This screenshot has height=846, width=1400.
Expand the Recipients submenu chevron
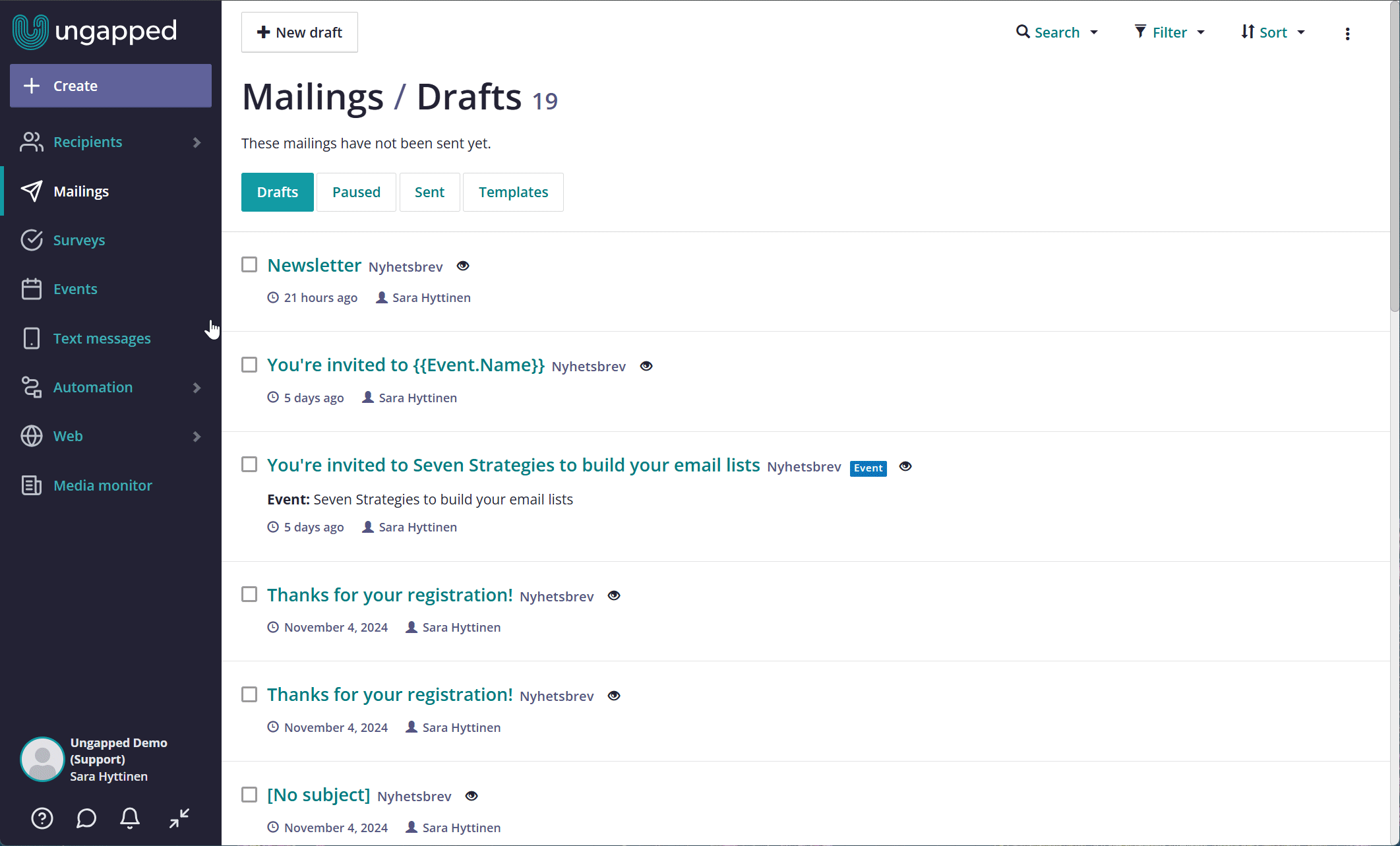[197, 142]
